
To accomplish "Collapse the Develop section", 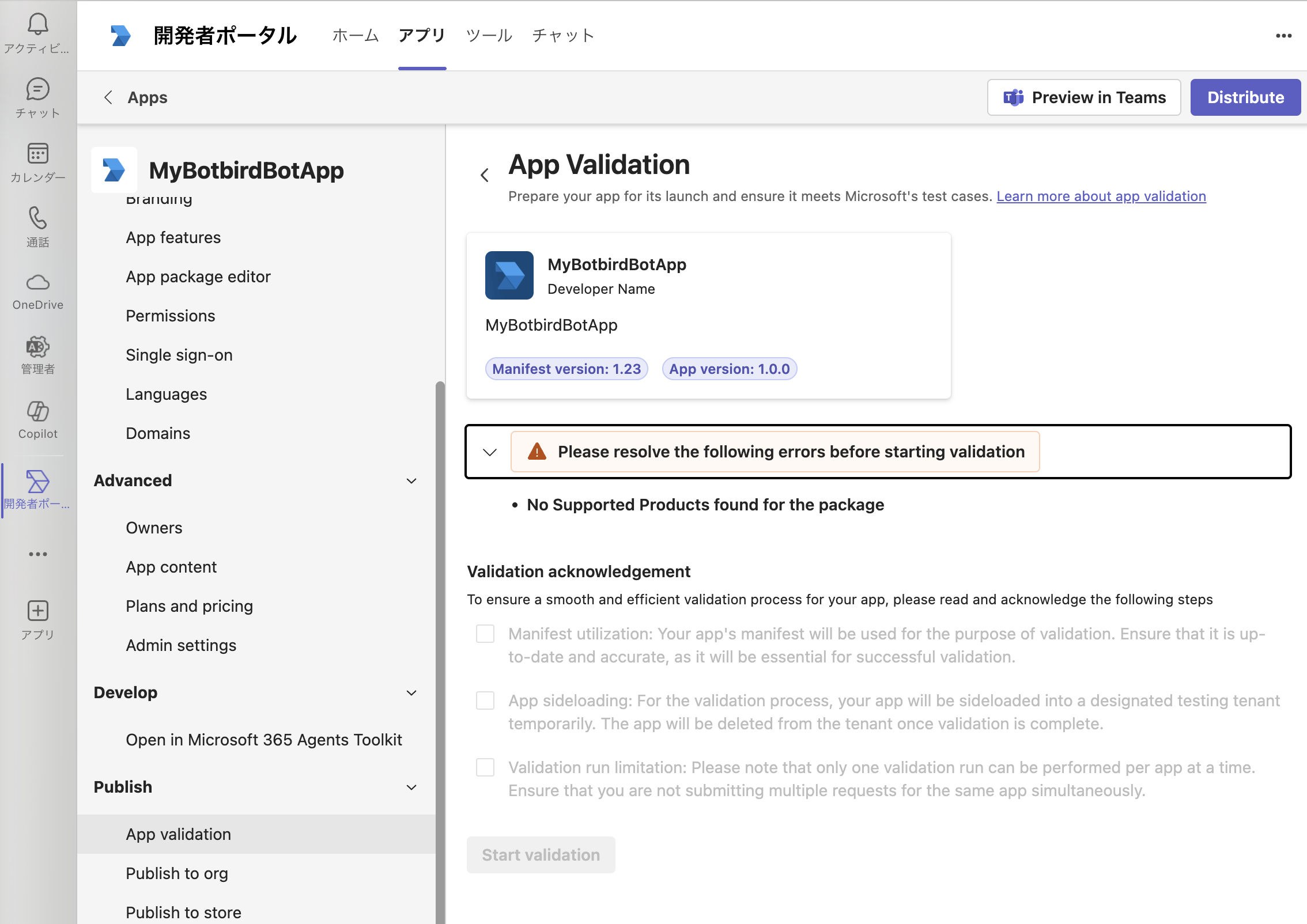I will tap(411, 692).
